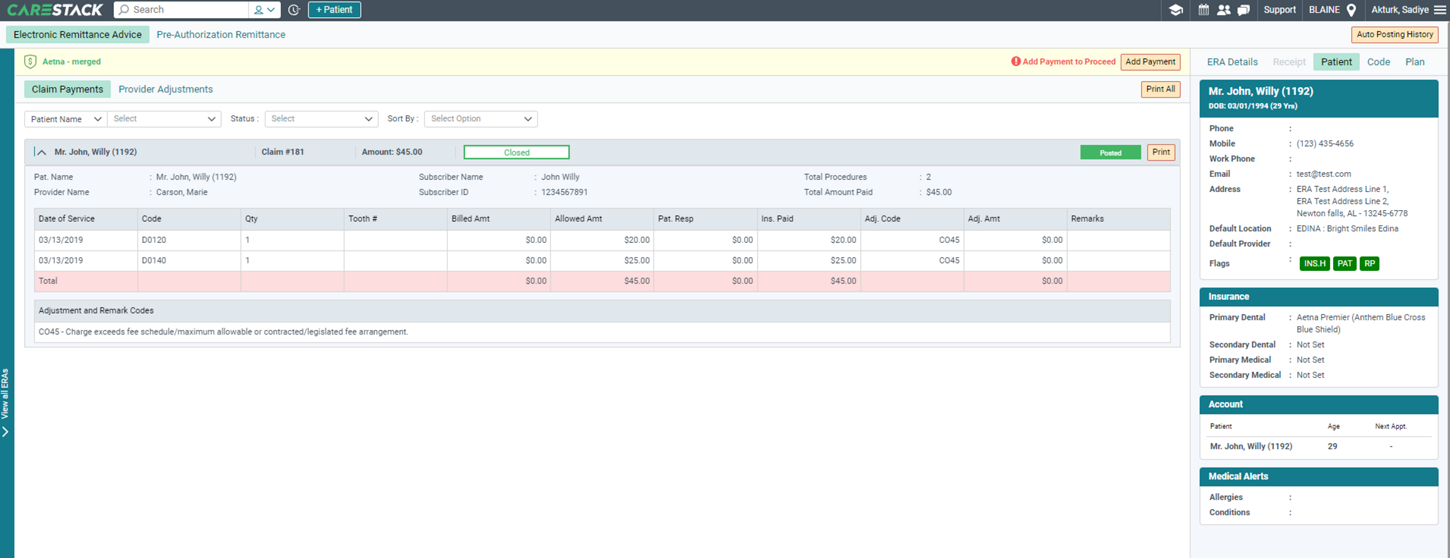The height and width of the screenshot is (558, 1450).
Task: Open the Patient Name filter dropdown
Action: tap(65, 119)
